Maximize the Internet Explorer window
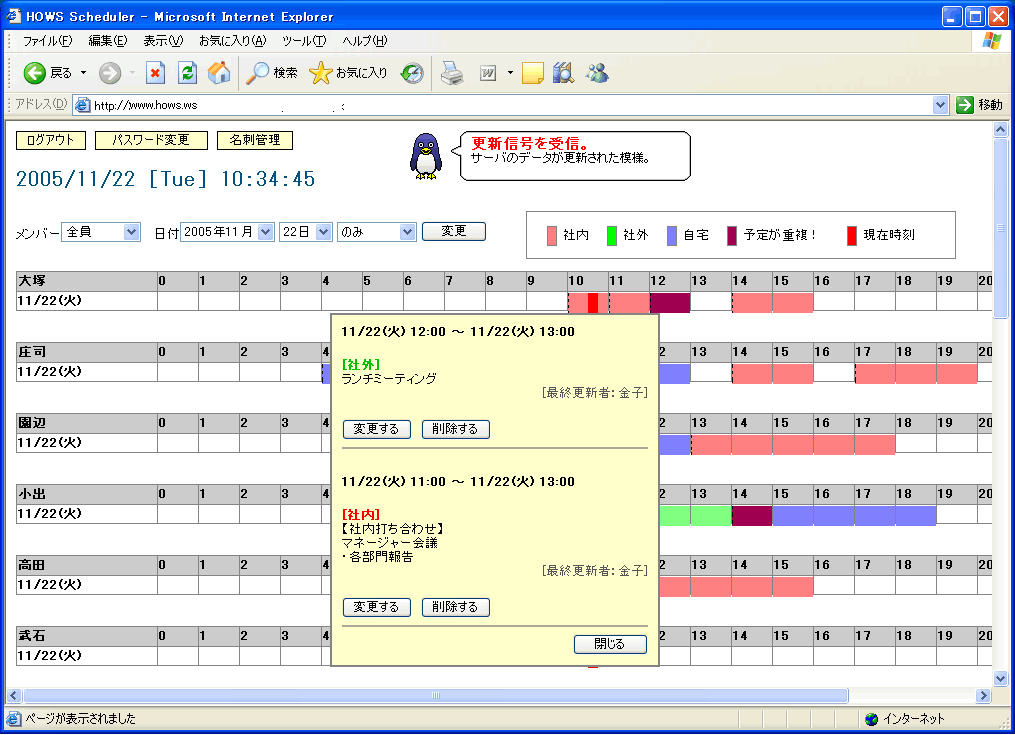The width and height of the screenshot is (1015, 735). pyautogui.click(x=975, y=16)
